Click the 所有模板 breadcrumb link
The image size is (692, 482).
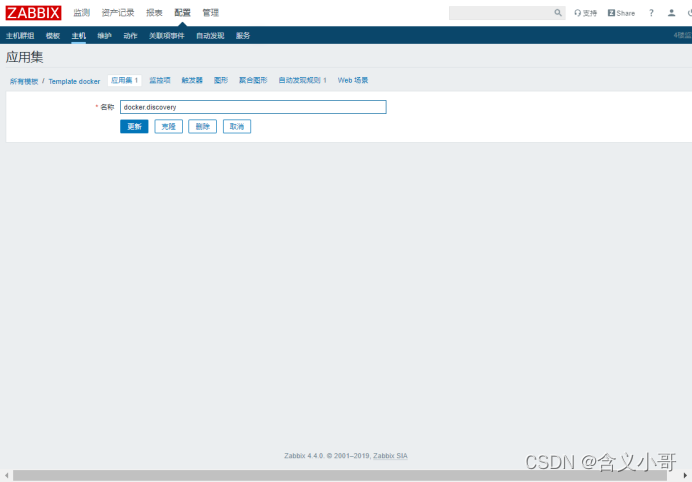coord(24,81)
